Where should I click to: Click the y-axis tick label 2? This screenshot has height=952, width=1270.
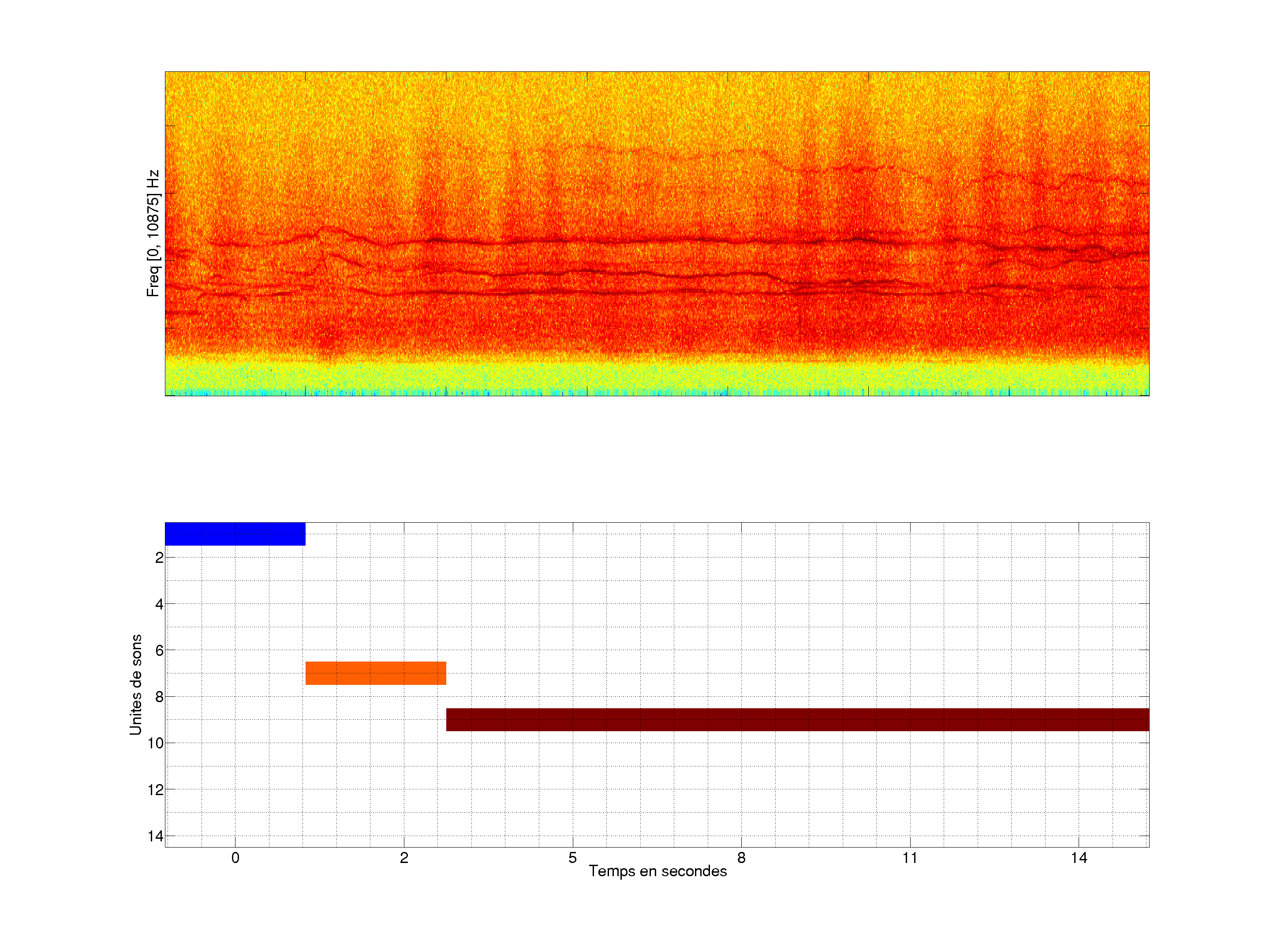coord(159,558)
